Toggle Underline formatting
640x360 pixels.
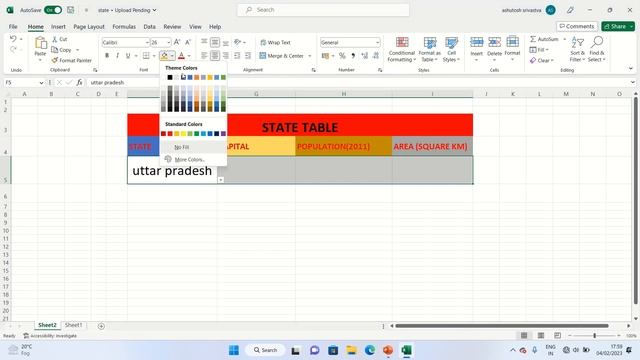coord(128,56)
